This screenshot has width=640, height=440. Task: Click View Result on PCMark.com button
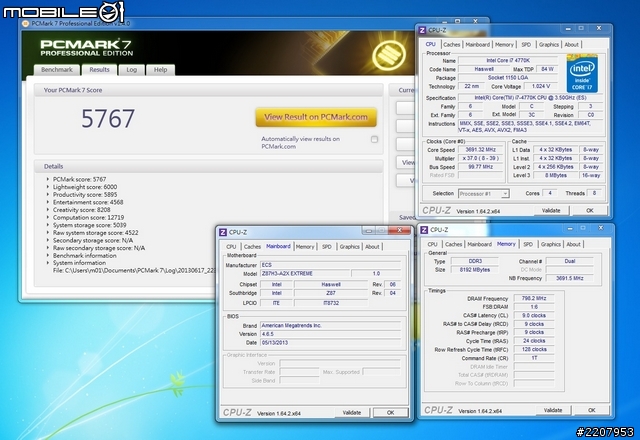[316, 117]
